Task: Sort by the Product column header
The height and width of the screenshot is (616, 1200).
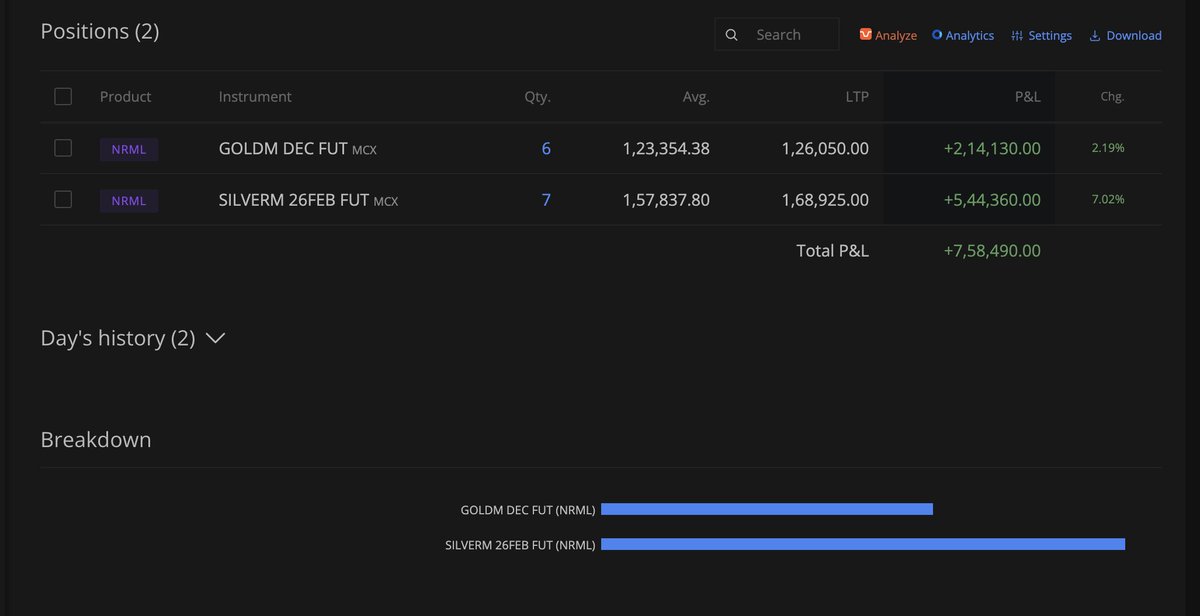Action: coord(126,97)
